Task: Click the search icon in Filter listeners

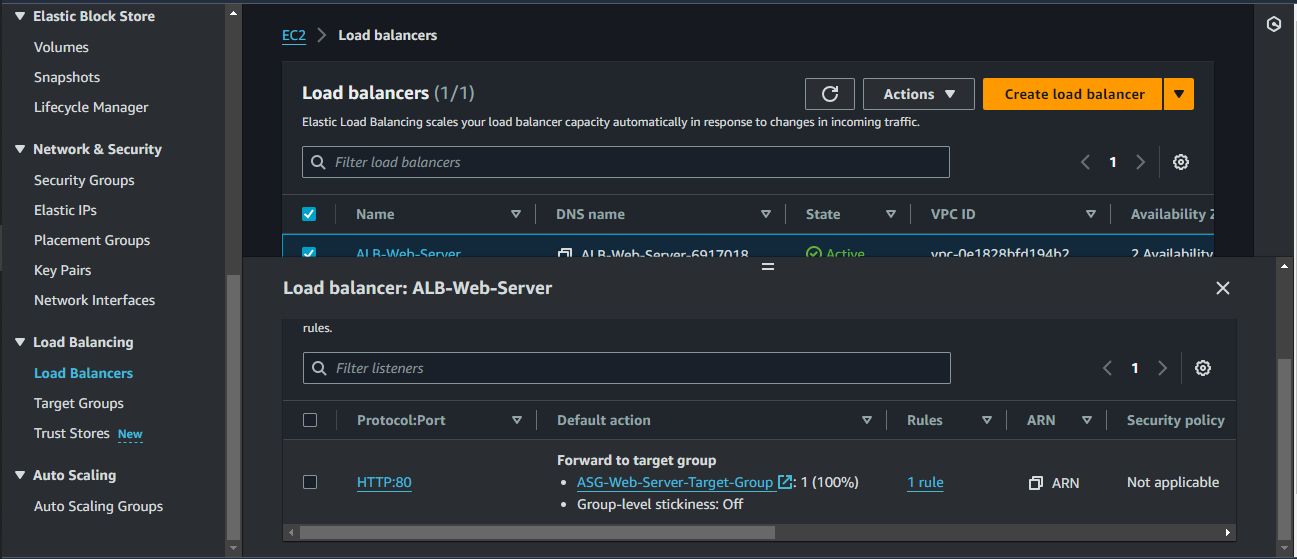Action: click(x=319, y=368)
